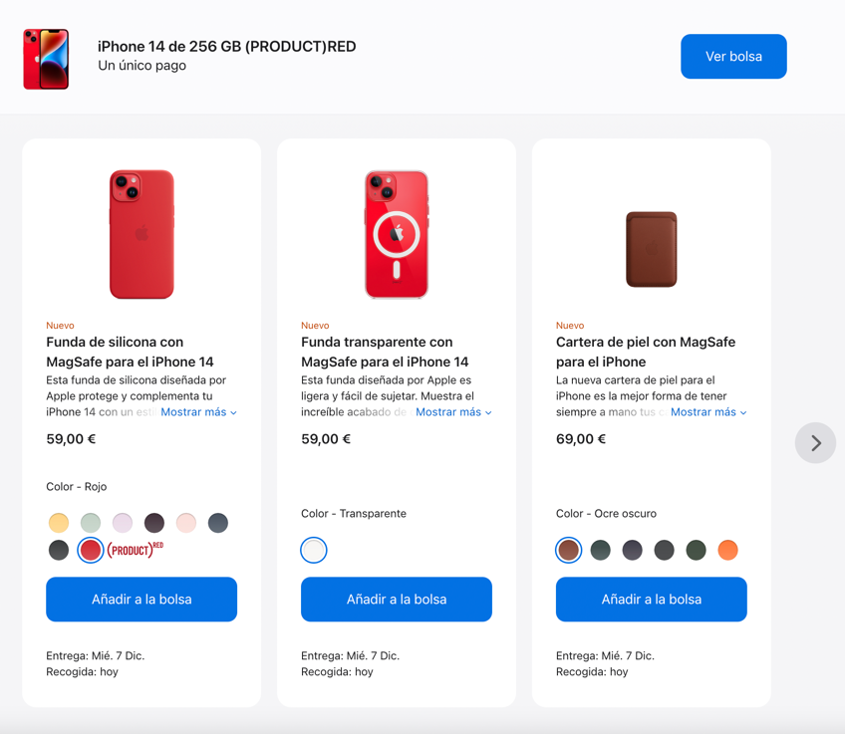This screenshot has height=734, width=846.
Task: Choose the orange leather wallet color
Action: pos(727,550)
